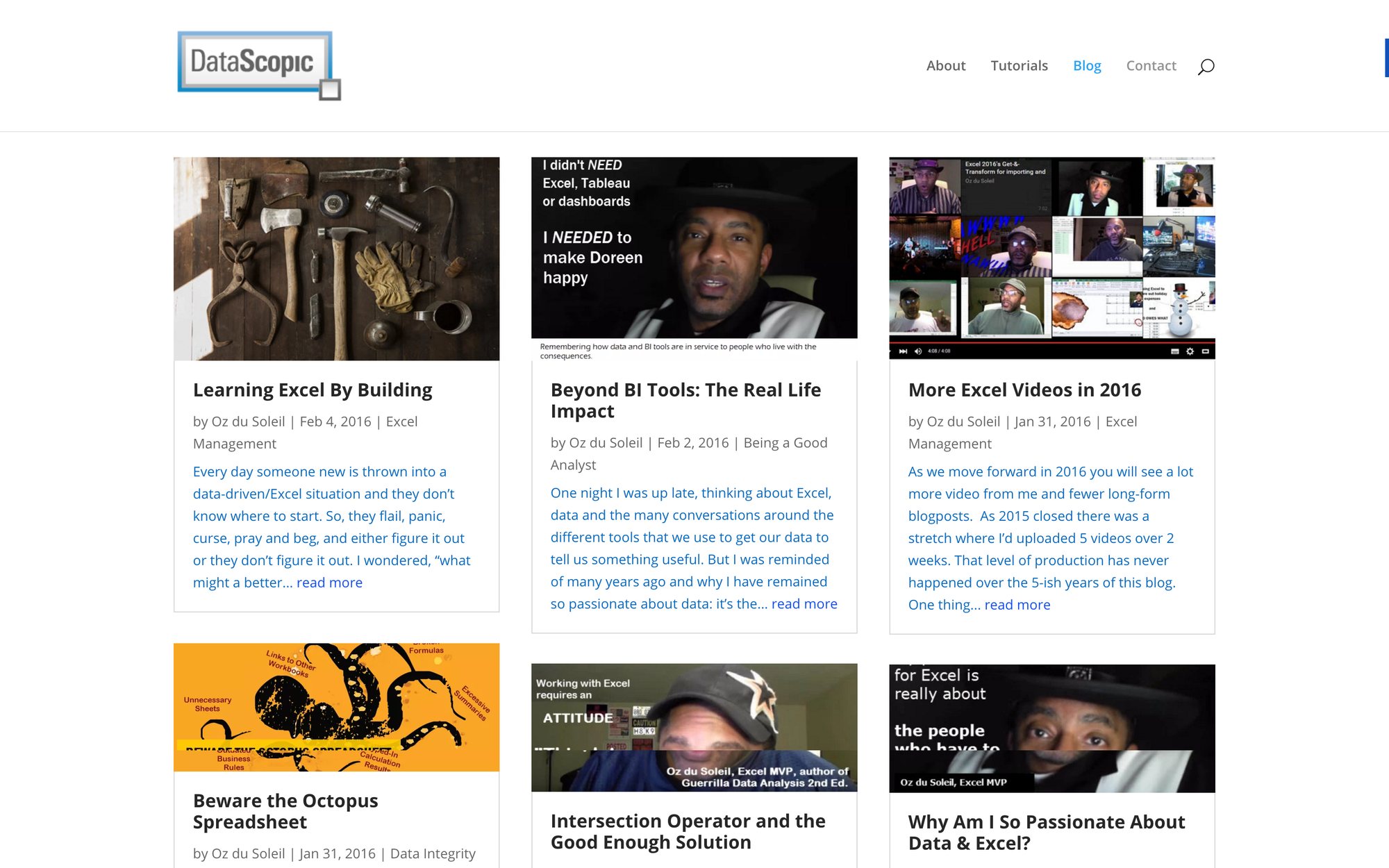
Task: Open 'Beyond BI Tools: The Real Life Impact'
Action: click(685, 400)
